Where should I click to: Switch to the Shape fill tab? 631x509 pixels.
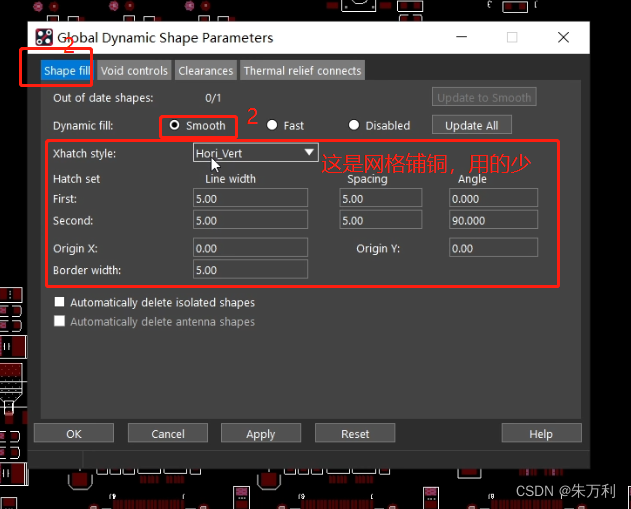67,71
